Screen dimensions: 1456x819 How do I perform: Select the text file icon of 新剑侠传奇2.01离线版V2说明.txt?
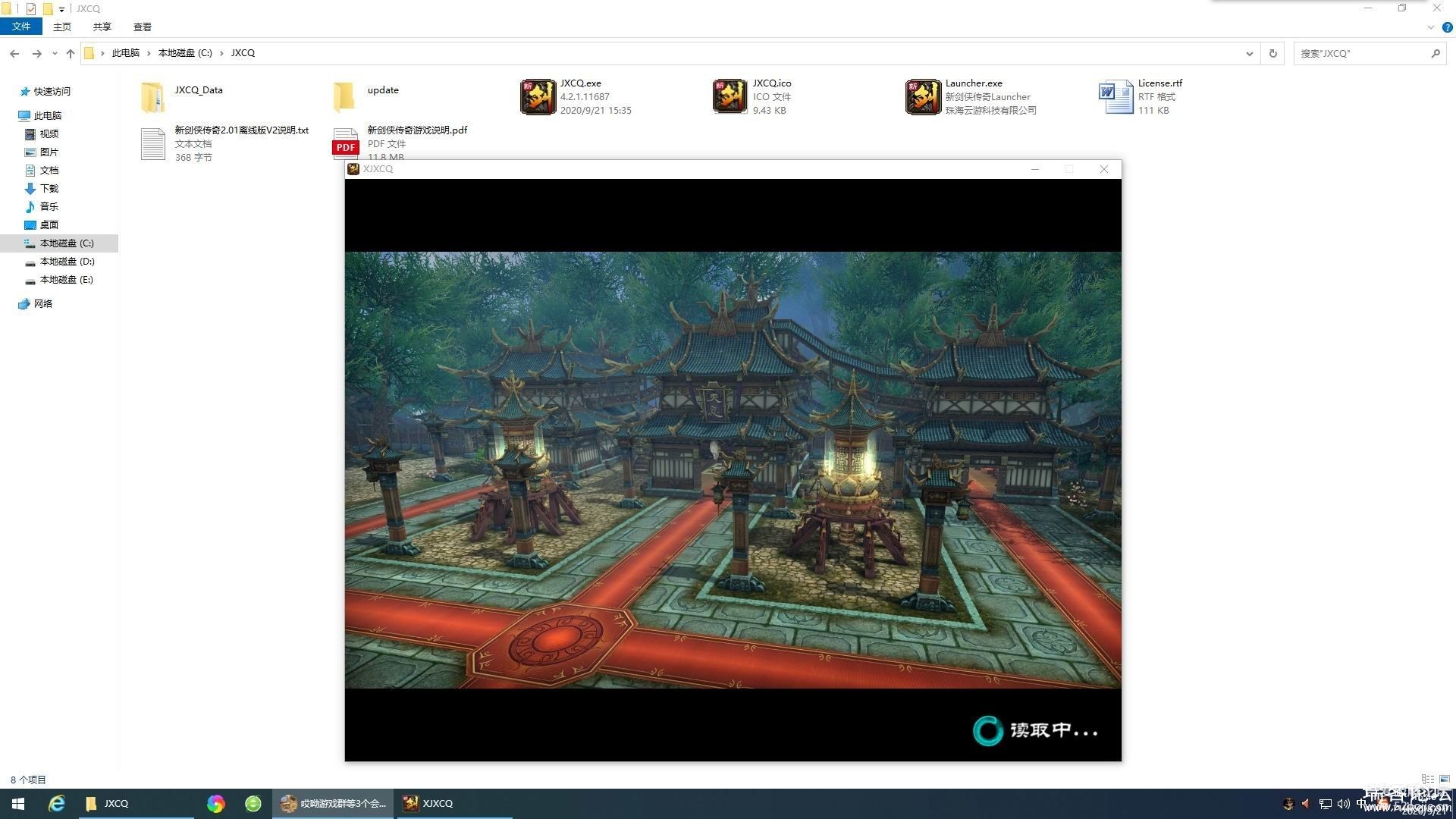click(x=152, y=144)
